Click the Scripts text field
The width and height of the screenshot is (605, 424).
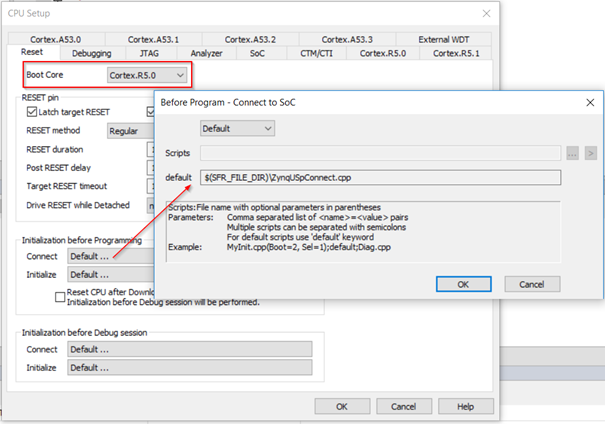pyautogui.click(x=380, y=153)
